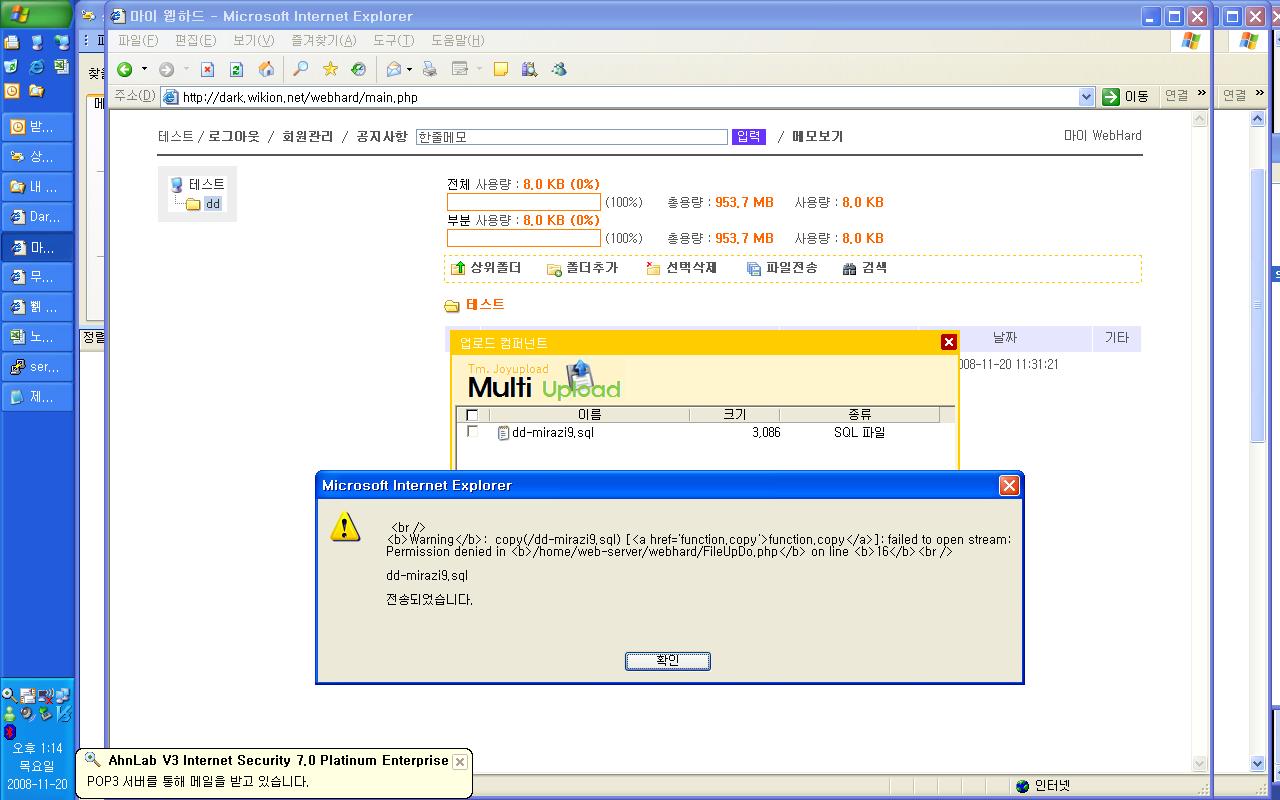
Task: Go to Home page icon
Action: [x=266, y=69]
